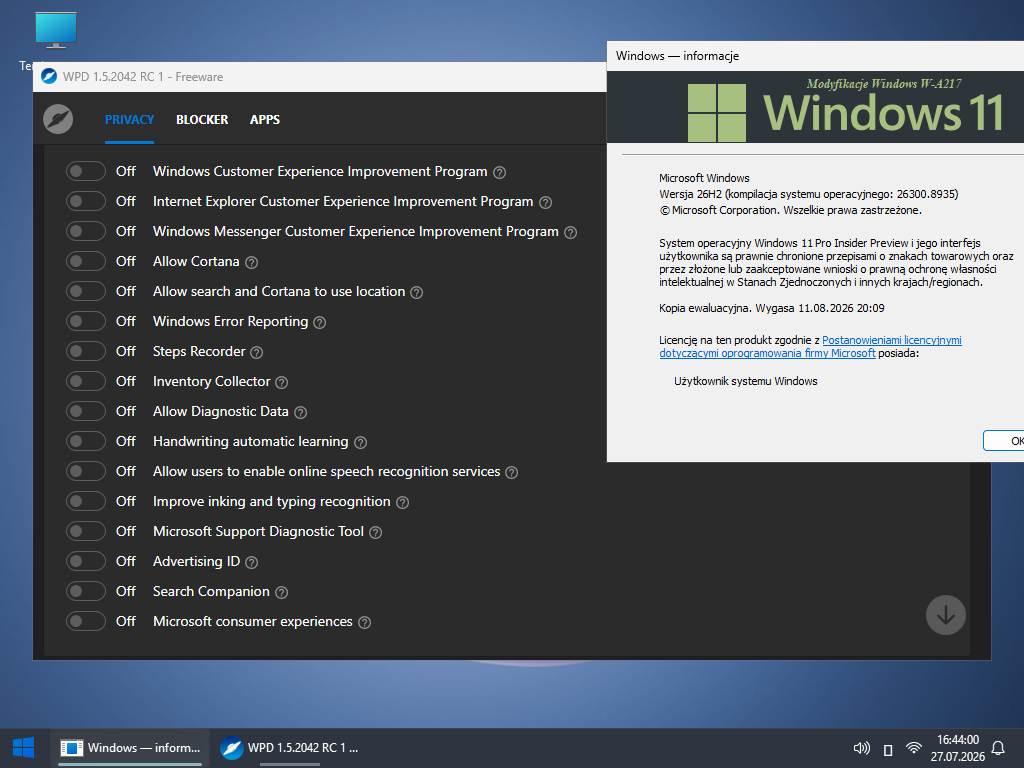
Task: Open help for Windows Customer Experience Improvement Program
Action: click(500, 172)
